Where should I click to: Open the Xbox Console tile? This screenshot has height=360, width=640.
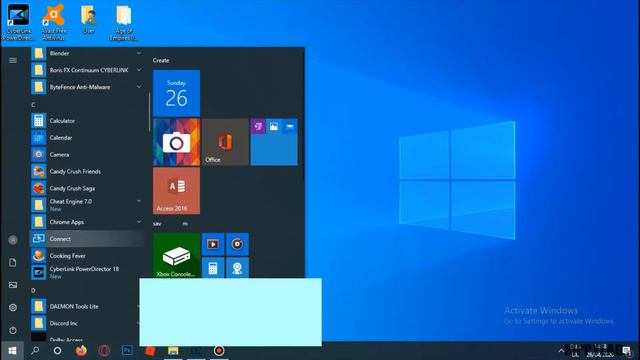coord(176,256)
